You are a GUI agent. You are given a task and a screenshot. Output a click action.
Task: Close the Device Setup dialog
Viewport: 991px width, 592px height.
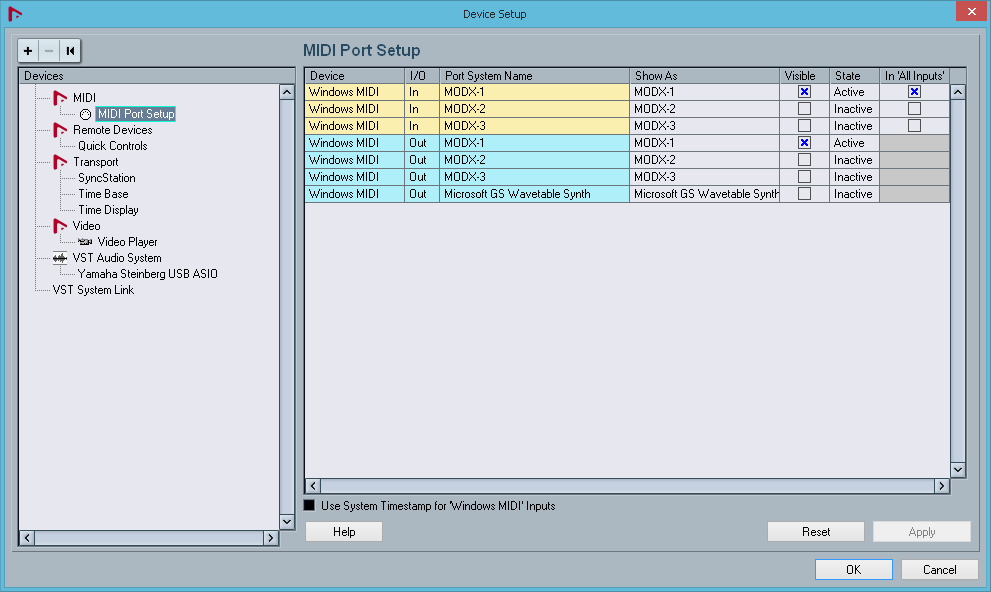(x=972, y=11)
